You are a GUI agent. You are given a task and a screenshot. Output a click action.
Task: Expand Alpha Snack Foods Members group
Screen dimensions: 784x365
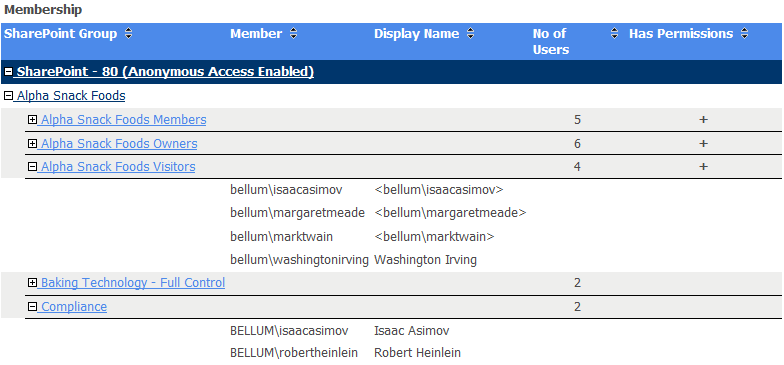pos(32,120)
